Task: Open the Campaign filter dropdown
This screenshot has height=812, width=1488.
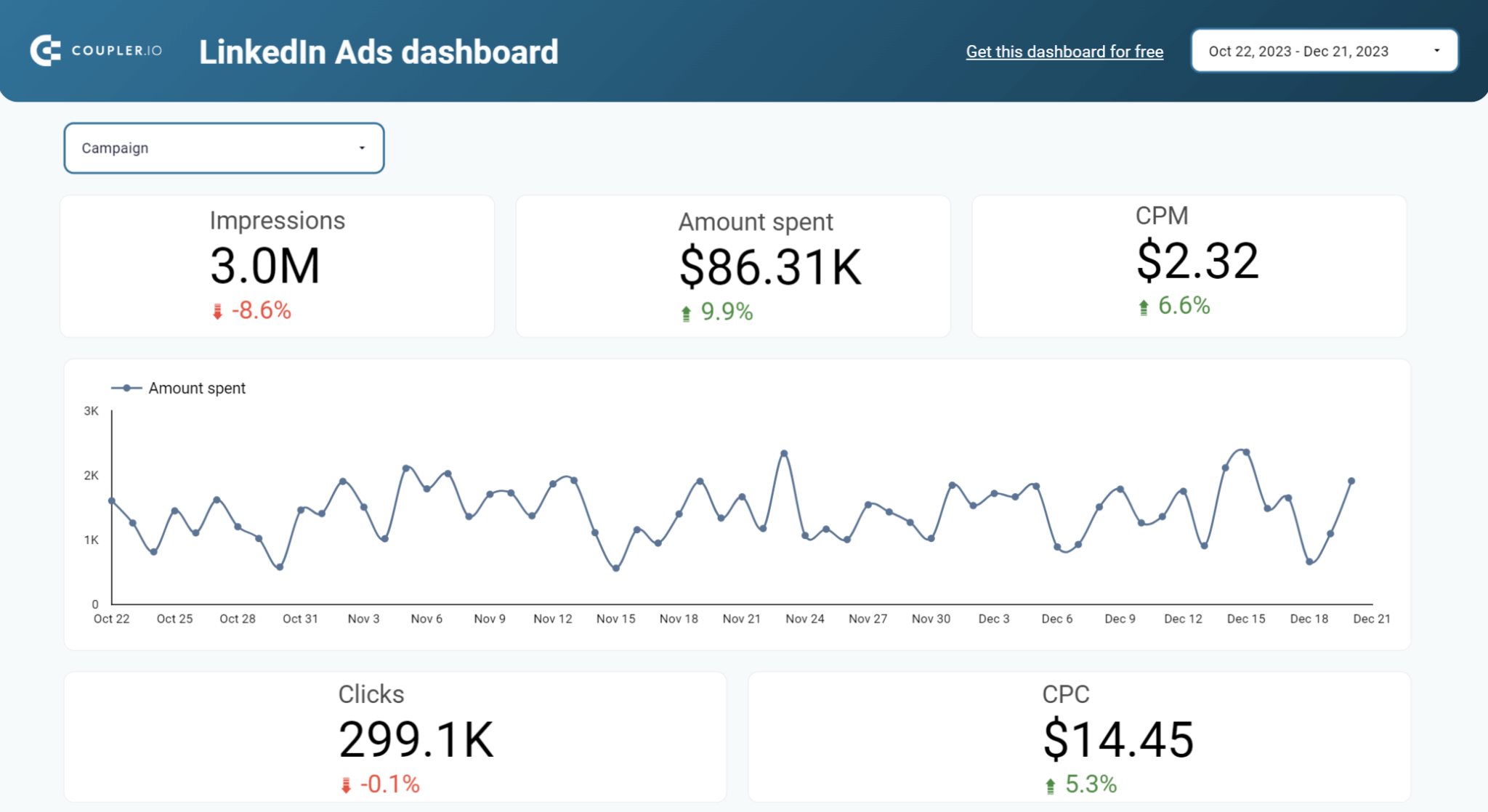Action: pyautogui.click(x=224, y=148)
